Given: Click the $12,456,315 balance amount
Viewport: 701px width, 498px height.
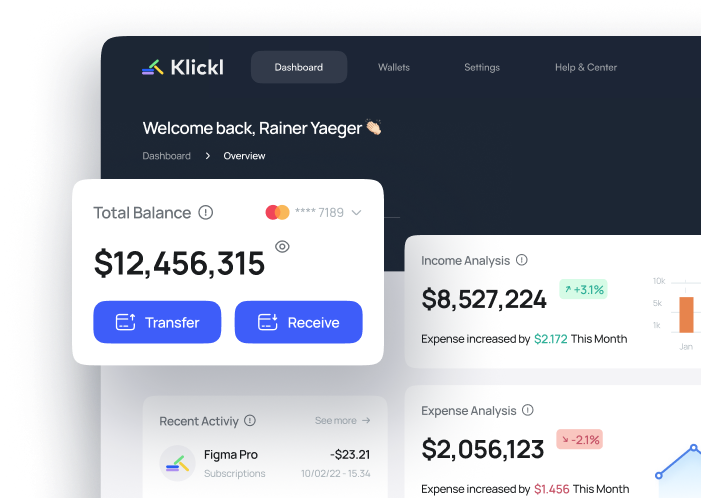Looking at the screenshot, I should coord(179,263).
